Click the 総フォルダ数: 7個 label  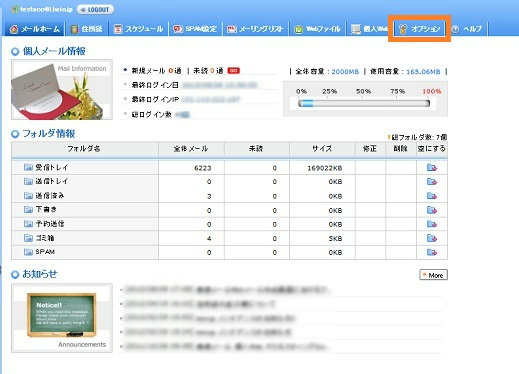(x=419, y=137)
